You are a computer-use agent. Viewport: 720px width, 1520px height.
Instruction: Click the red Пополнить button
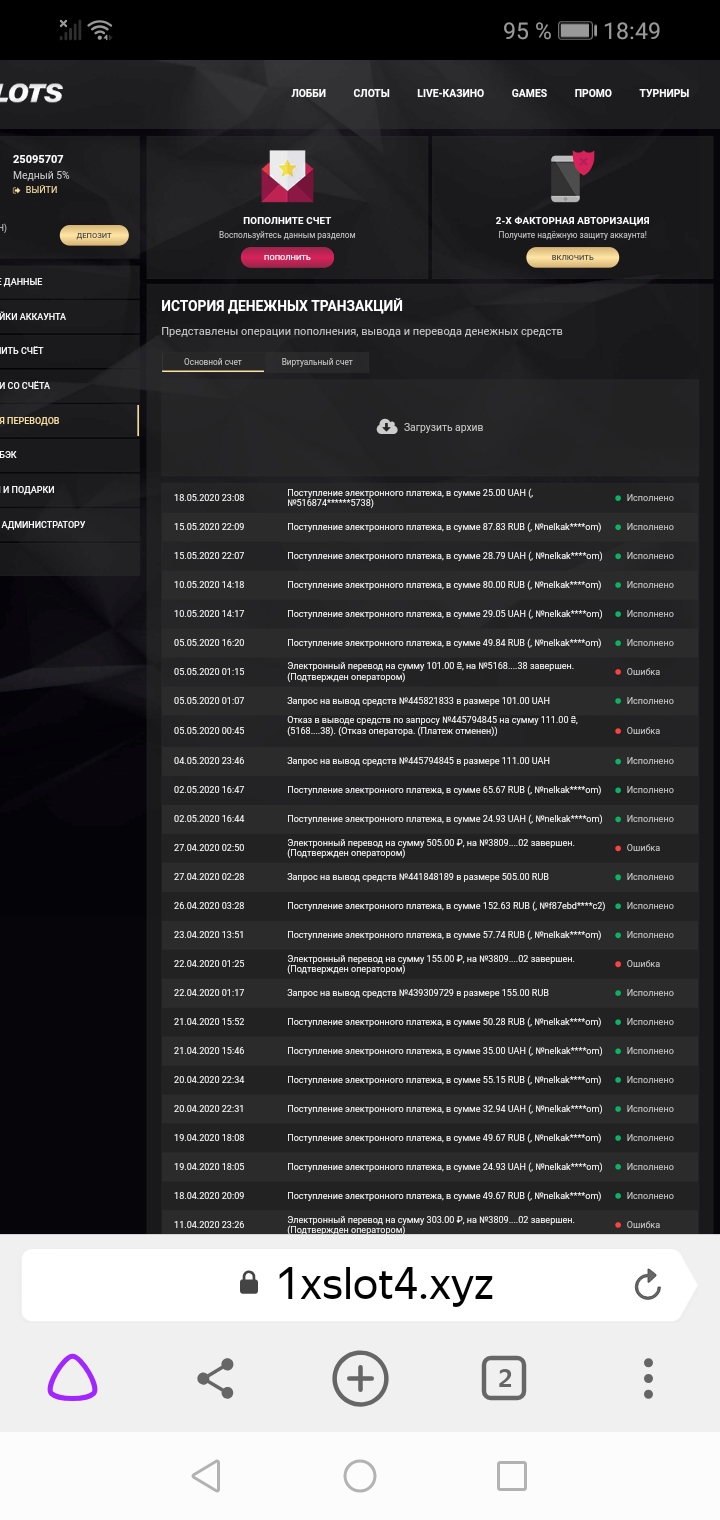(x=287, y=257)
